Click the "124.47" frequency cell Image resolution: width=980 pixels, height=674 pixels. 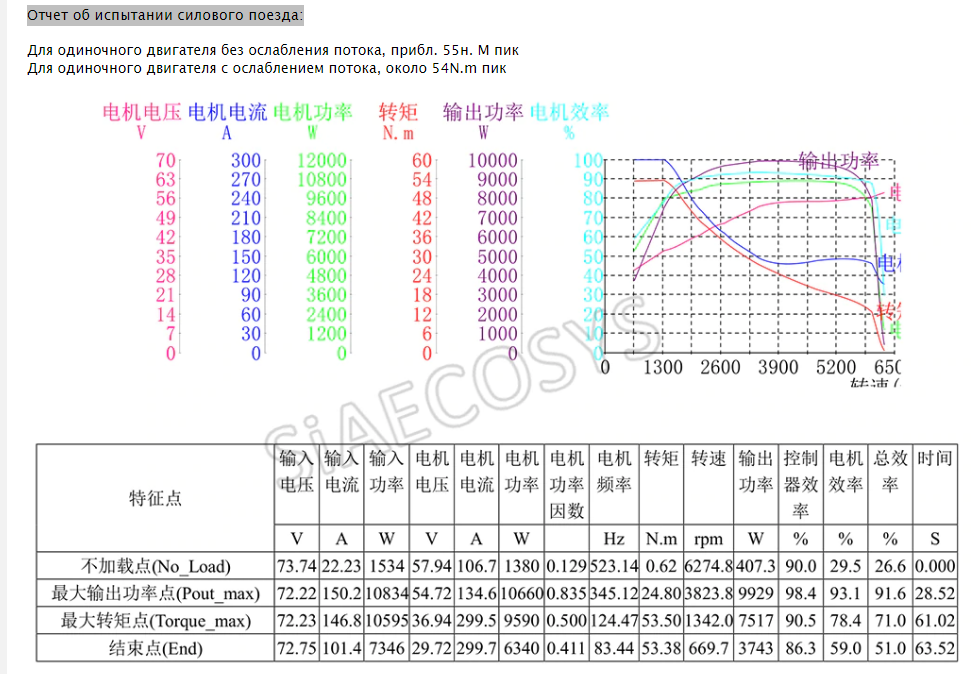(x=614, y=621)
